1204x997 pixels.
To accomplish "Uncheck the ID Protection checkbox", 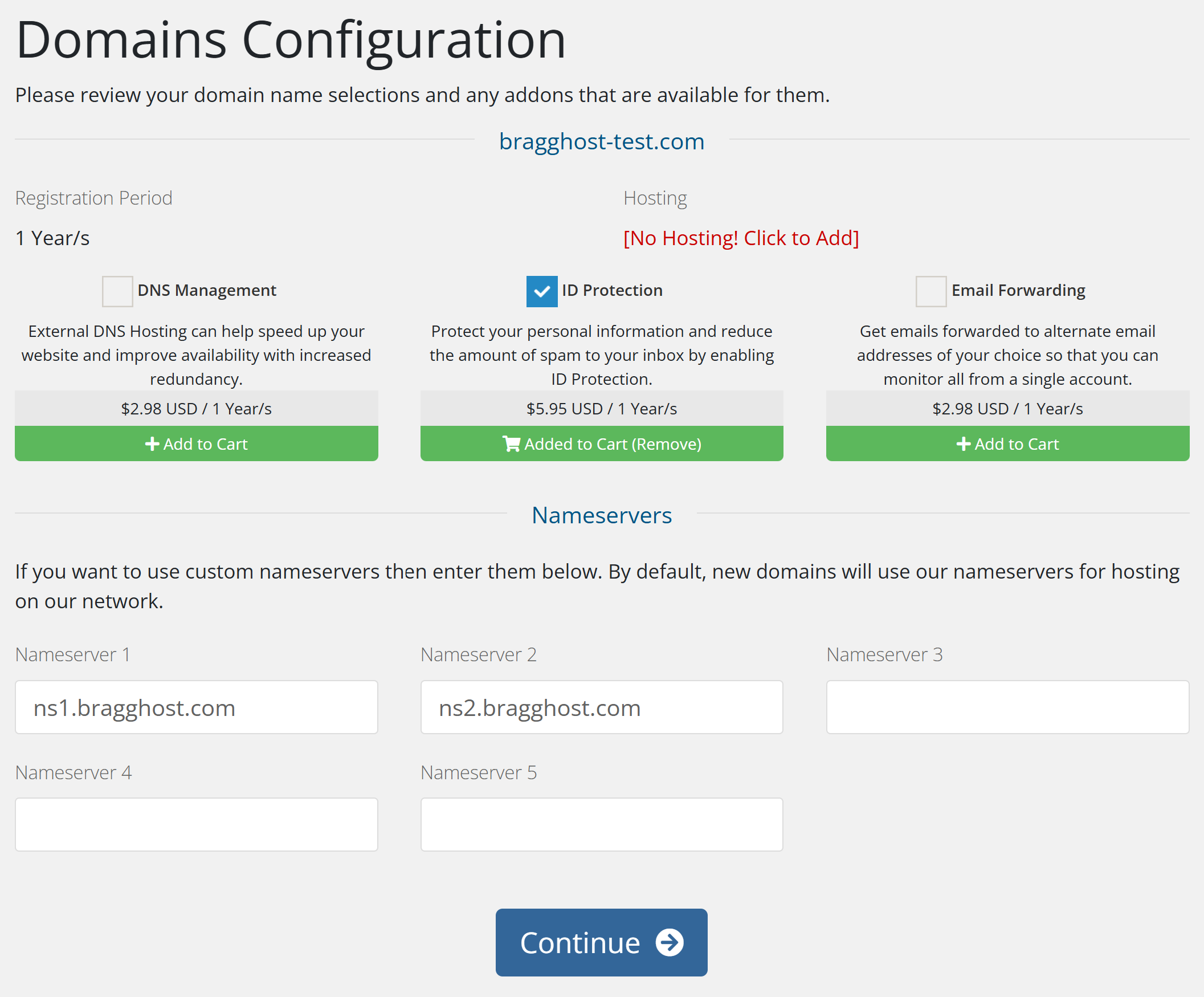I will click(542, 291).
